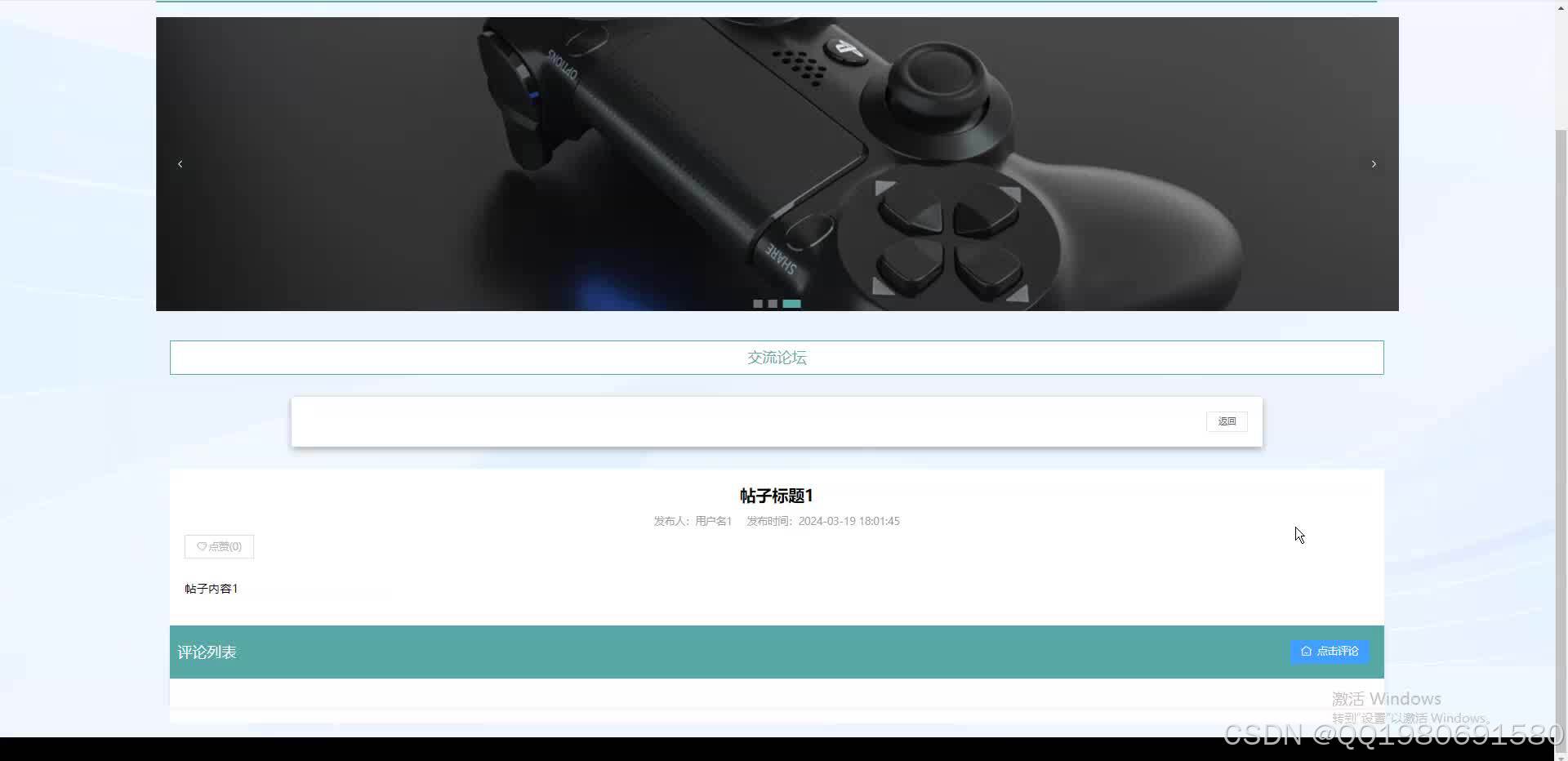Select the second carousel indicator dot
1568x761 pixels.
click(773, 304)
